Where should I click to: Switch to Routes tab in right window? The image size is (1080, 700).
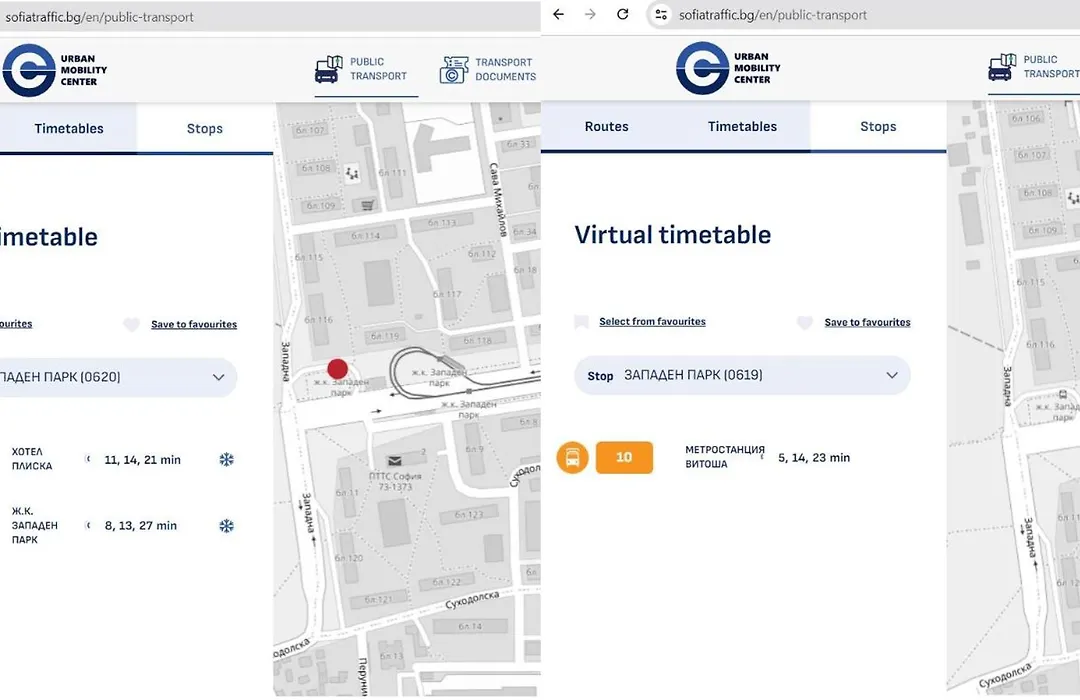(x=607, y=127)
